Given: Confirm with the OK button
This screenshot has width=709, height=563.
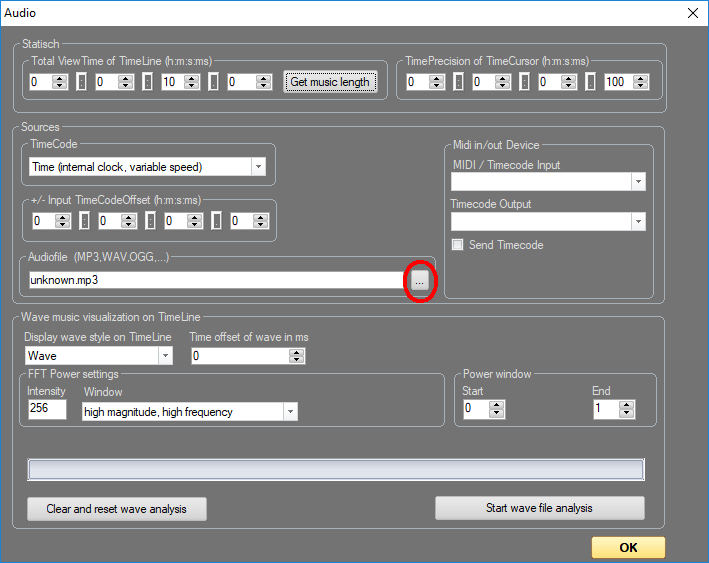Looking at the screenshot, I should (628, 547).
